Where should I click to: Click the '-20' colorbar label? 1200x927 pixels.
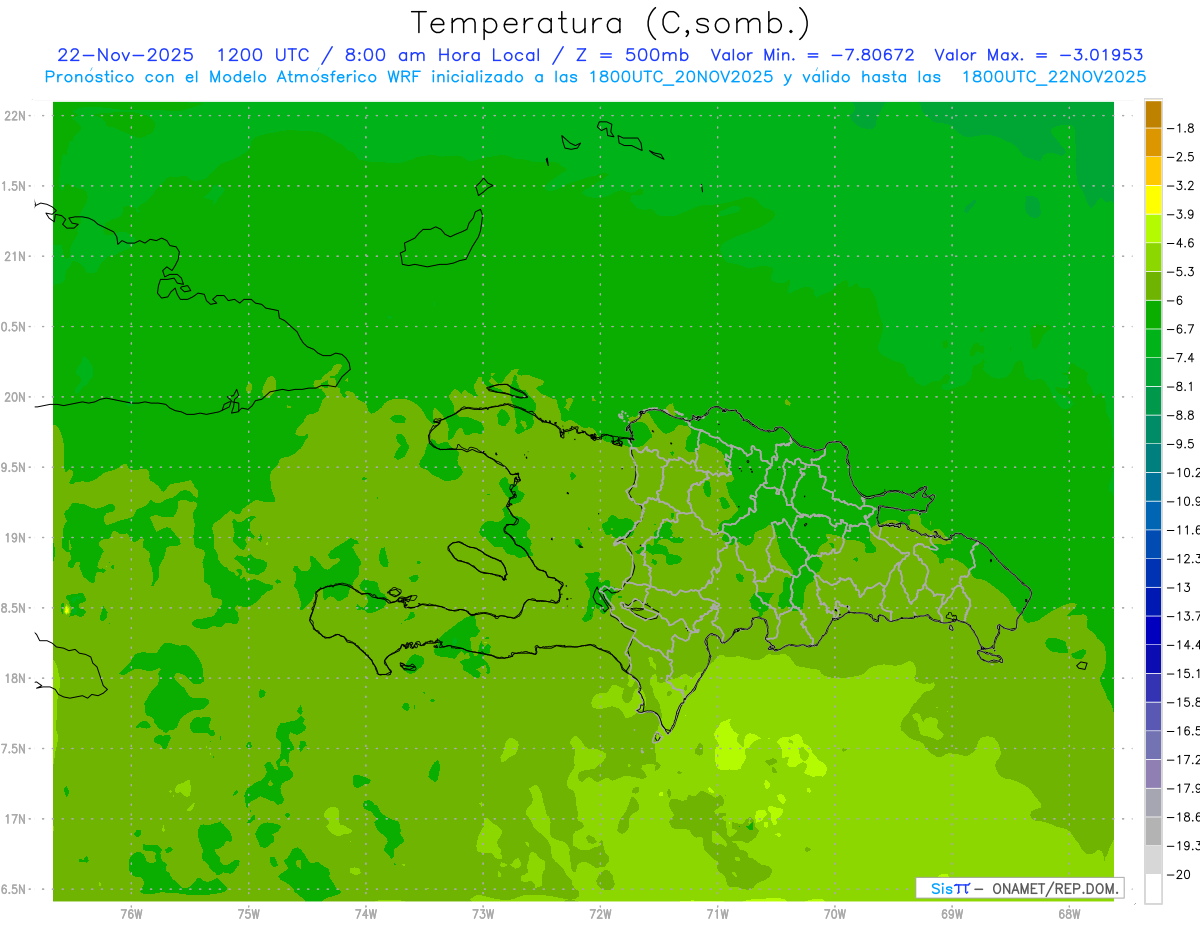1181,875
